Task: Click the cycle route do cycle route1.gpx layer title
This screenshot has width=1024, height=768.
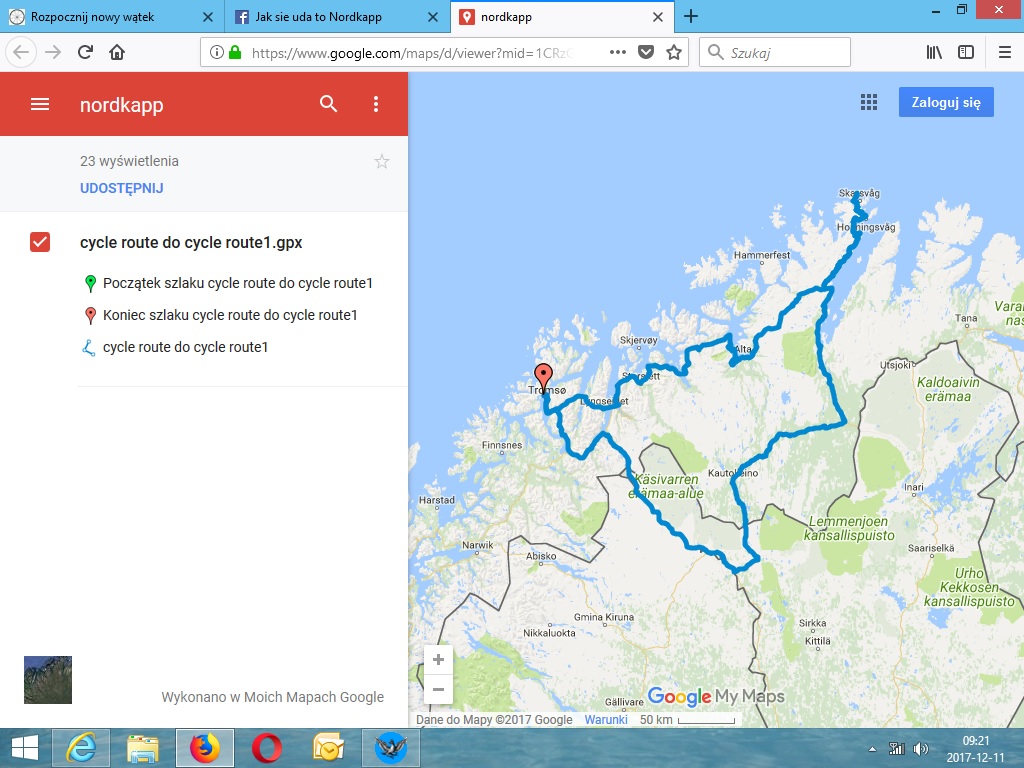Action: tap(191, 242)
